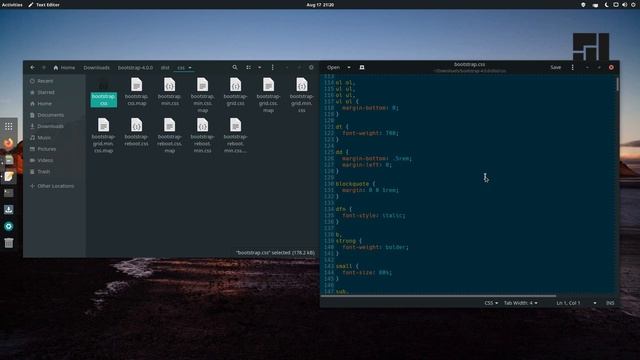
Task: Open Trash from the dock
Action: point(9,243)
